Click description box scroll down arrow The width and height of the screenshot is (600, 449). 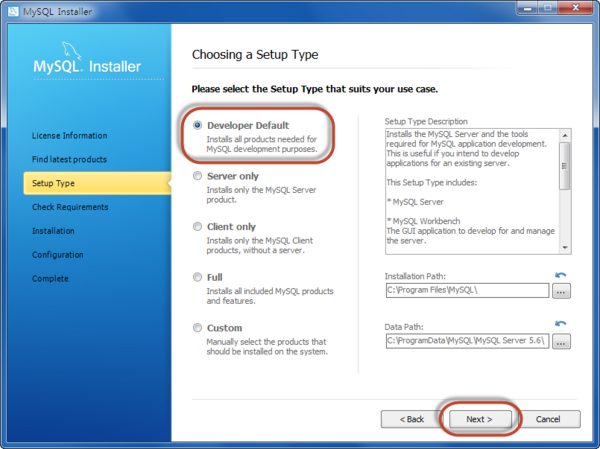click(x=565, y=248)
